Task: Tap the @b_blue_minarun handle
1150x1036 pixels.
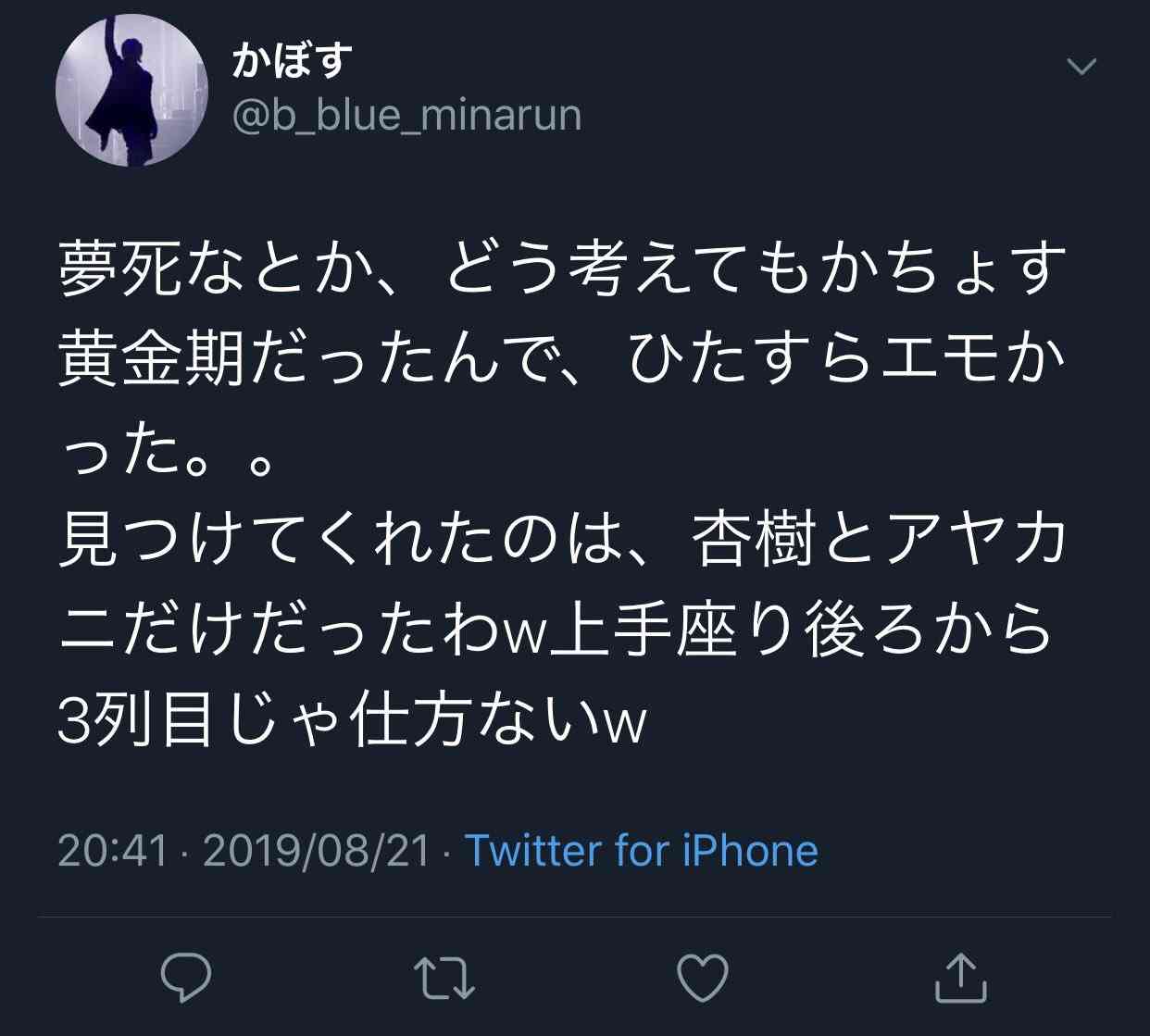Action: [406, 116]
